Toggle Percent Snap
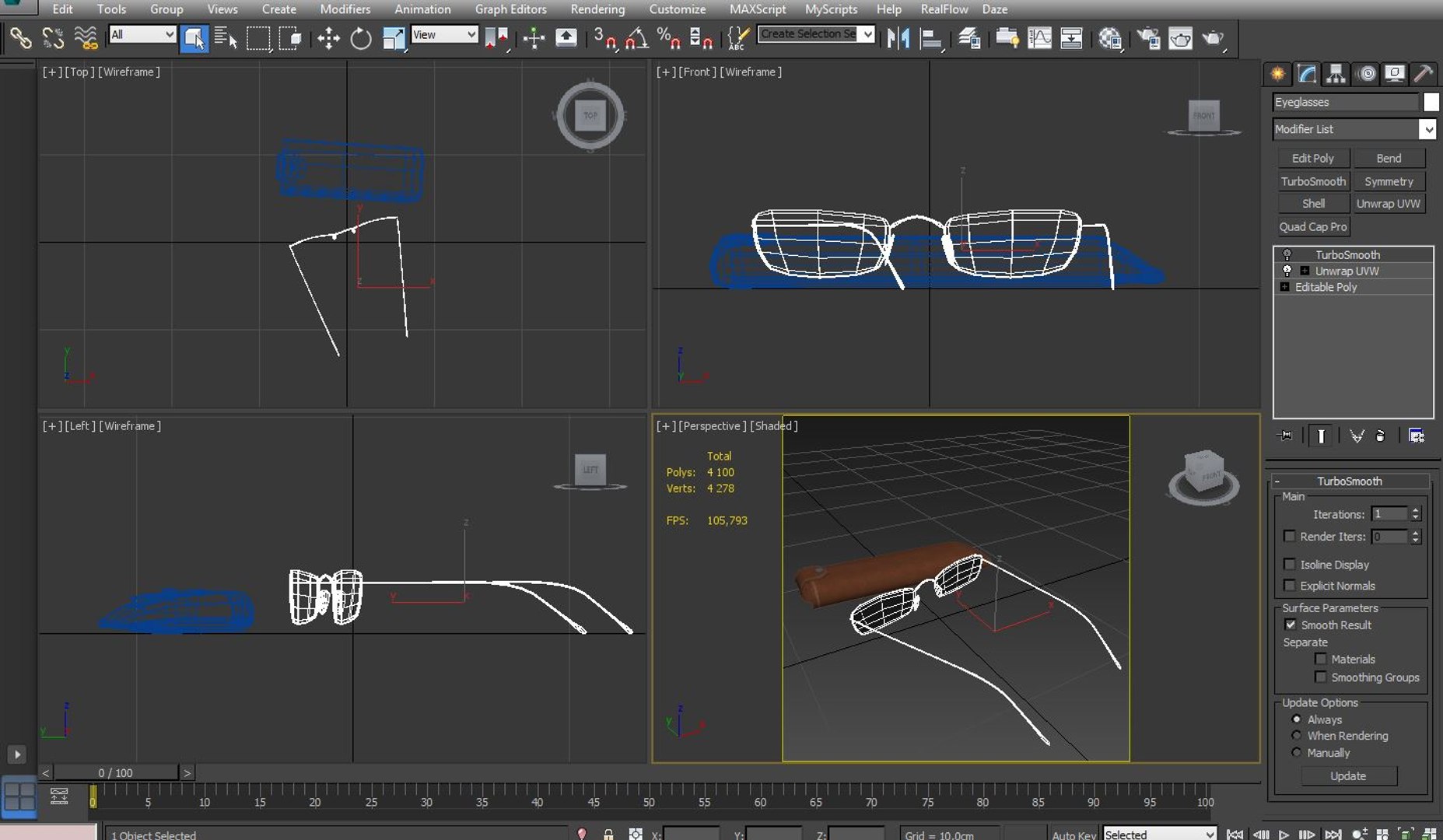The height and width of the screenshot is (840, 1443). 668,38
